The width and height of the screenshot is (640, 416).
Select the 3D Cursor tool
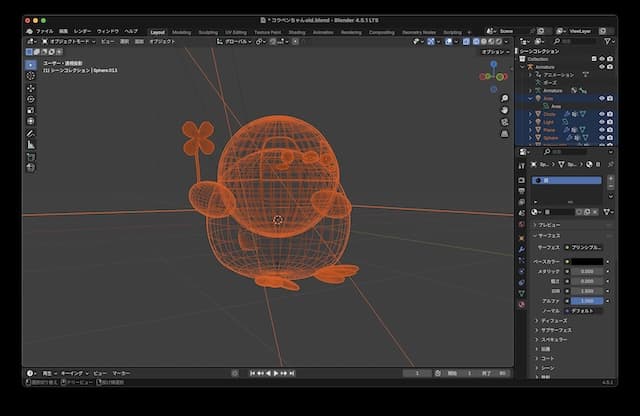click(x=31, y=76)
